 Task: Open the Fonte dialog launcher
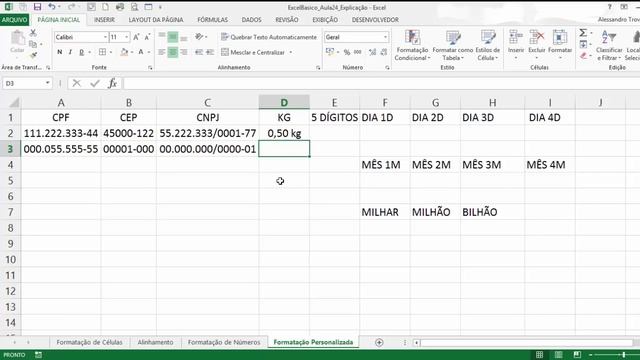pos(150,68)
